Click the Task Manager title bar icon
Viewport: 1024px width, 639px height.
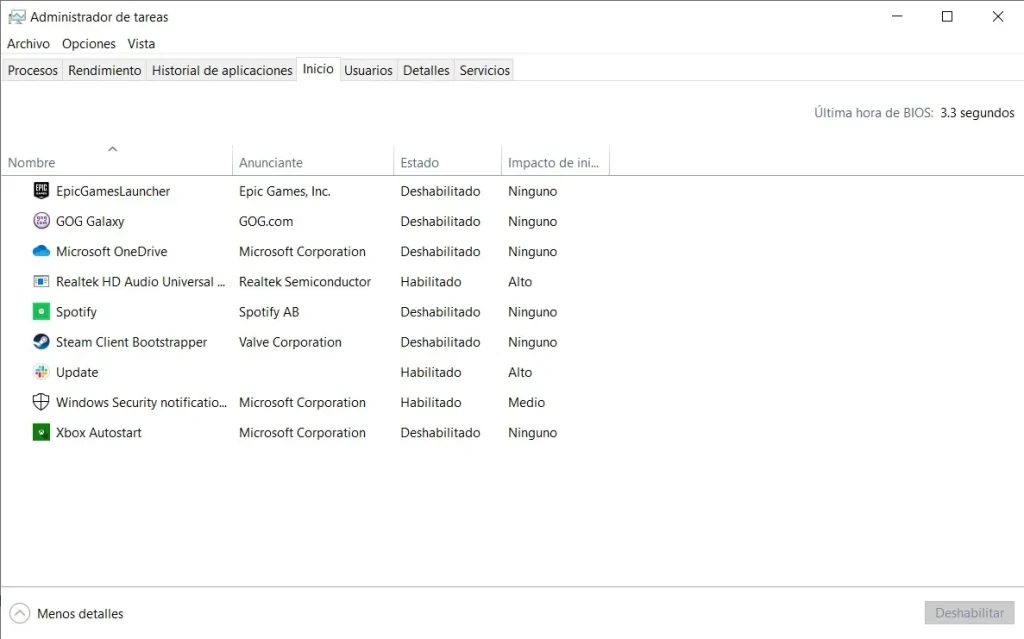point(16,17)
